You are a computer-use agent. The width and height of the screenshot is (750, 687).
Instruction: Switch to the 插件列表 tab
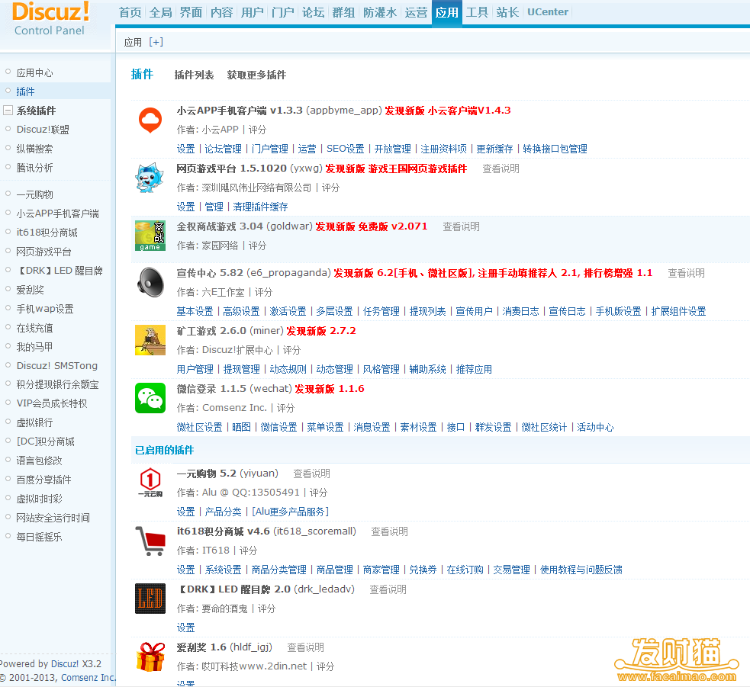[x=194, y=75]
